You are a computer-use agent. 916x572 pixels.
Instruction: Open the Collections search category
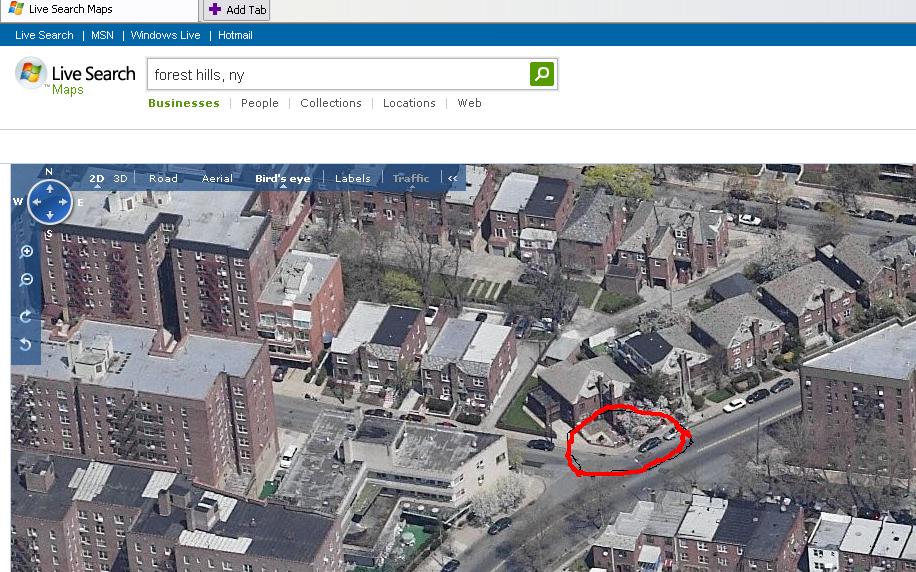point(330,103)
